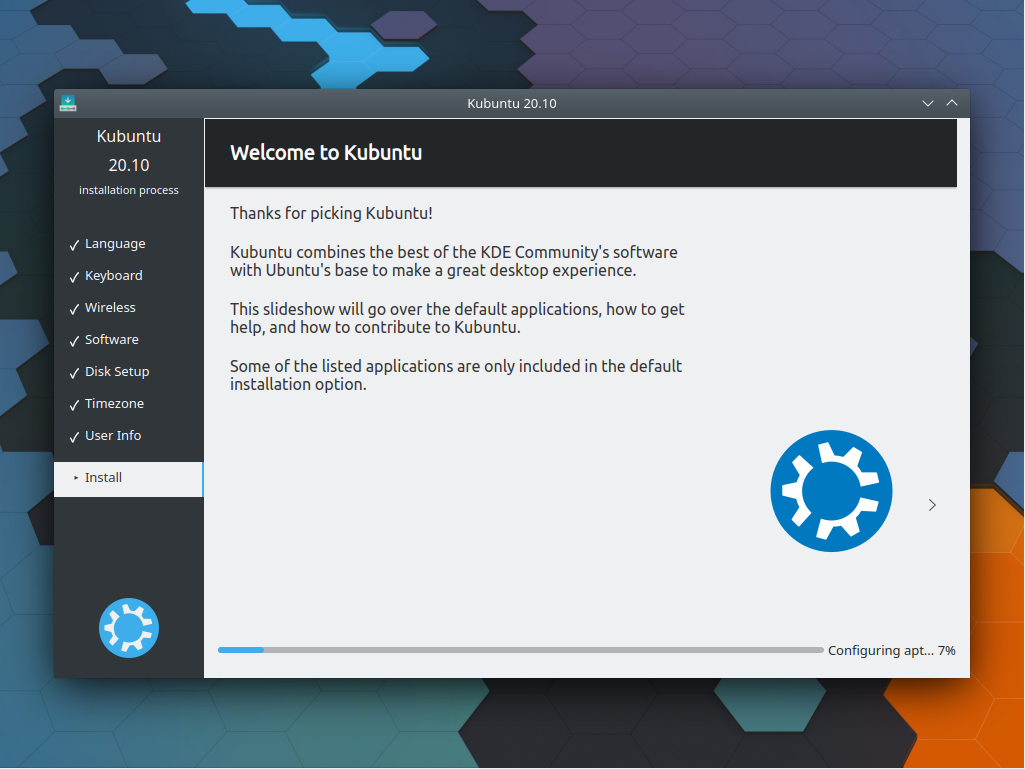Click the paragraph starting 'Kubuntu combines the best'
This screenshot has width=1025, height=769.
coord(454,261)
